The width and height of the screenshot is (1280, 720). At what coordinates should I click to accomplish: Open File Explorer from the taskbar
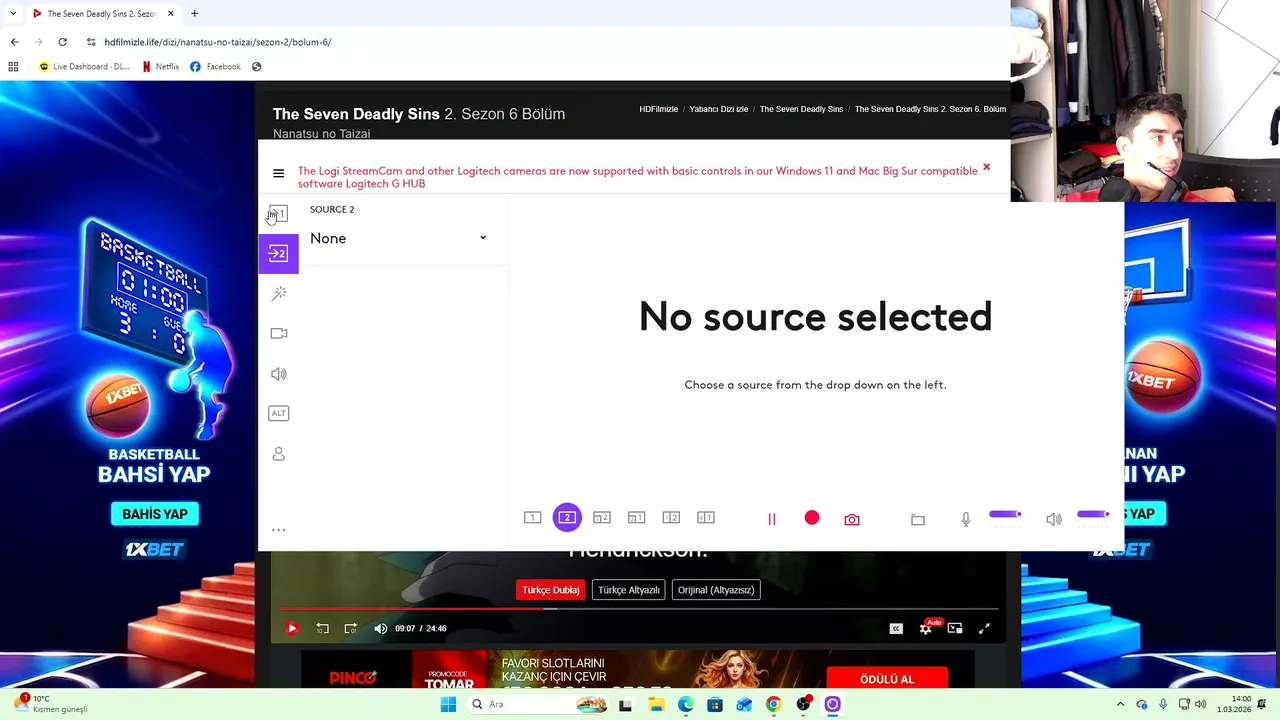[x=656, y=704]
